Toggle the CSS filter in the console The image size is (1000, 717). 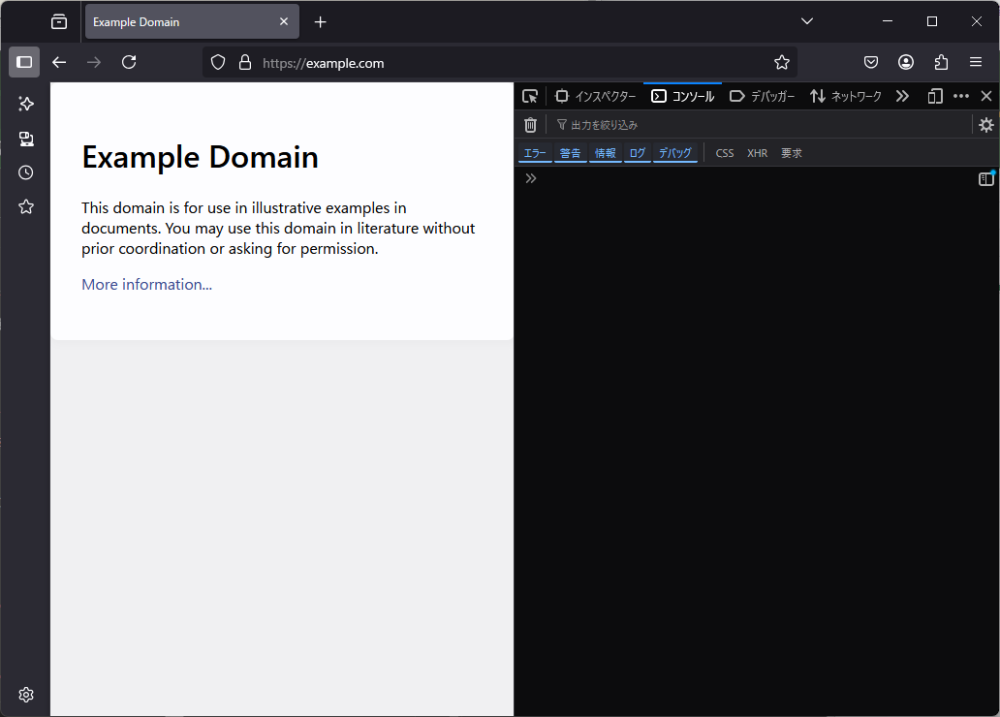[x=724, y=153]
